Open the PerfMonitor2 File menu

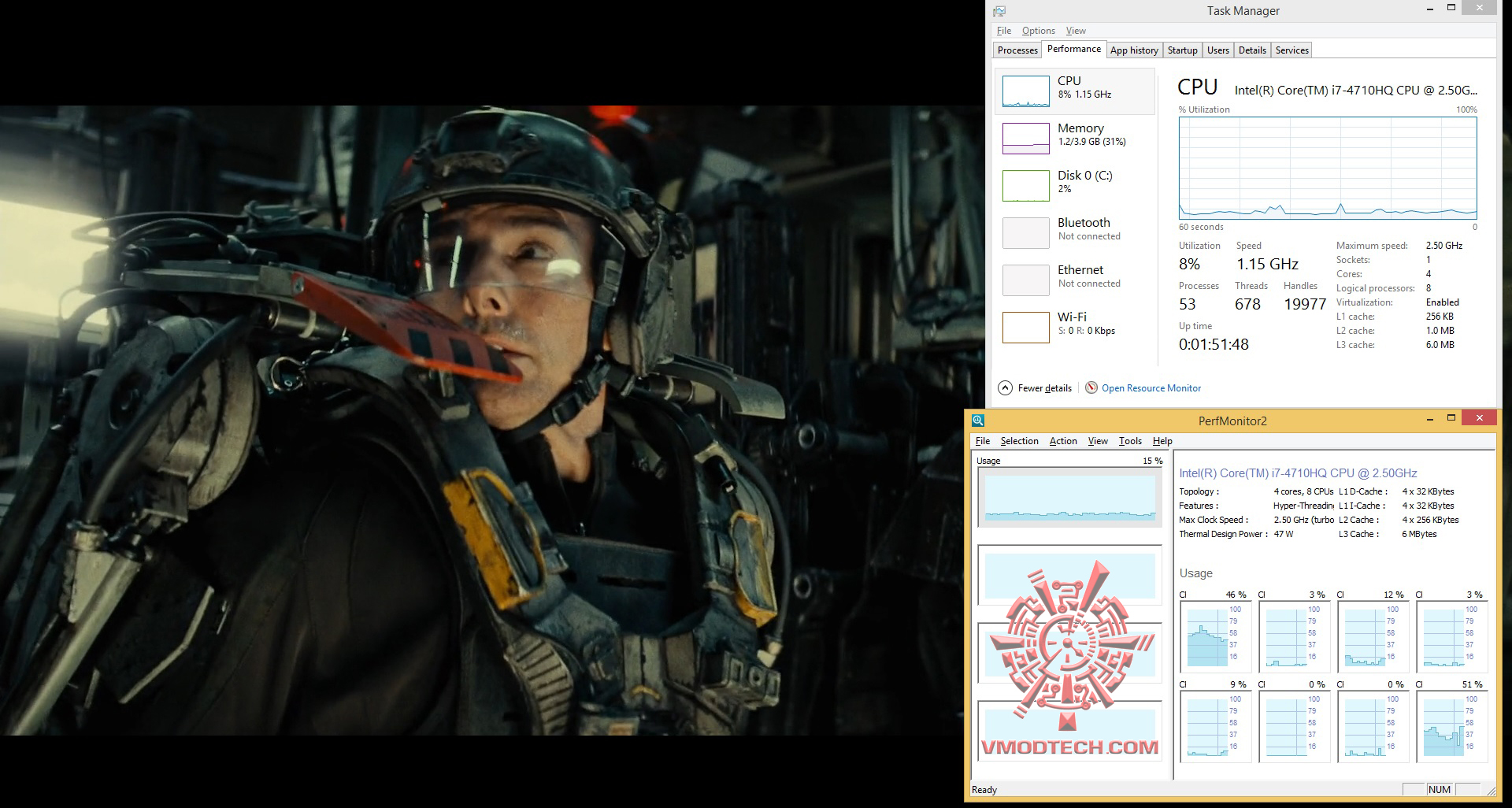[983, 441]
